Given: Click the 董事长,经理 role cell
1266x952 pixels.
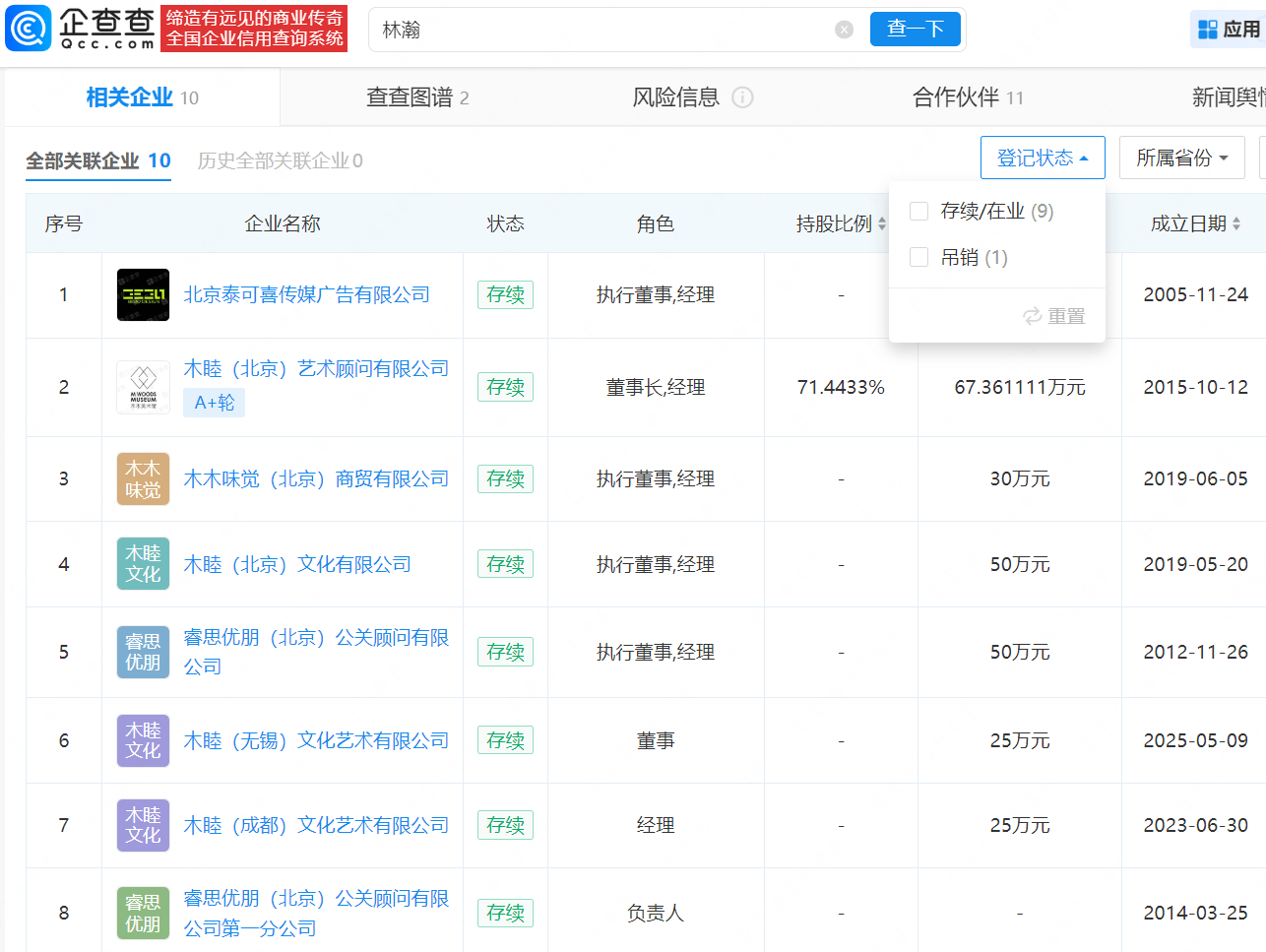Looking at the screenshot, I should coord(656,387).
